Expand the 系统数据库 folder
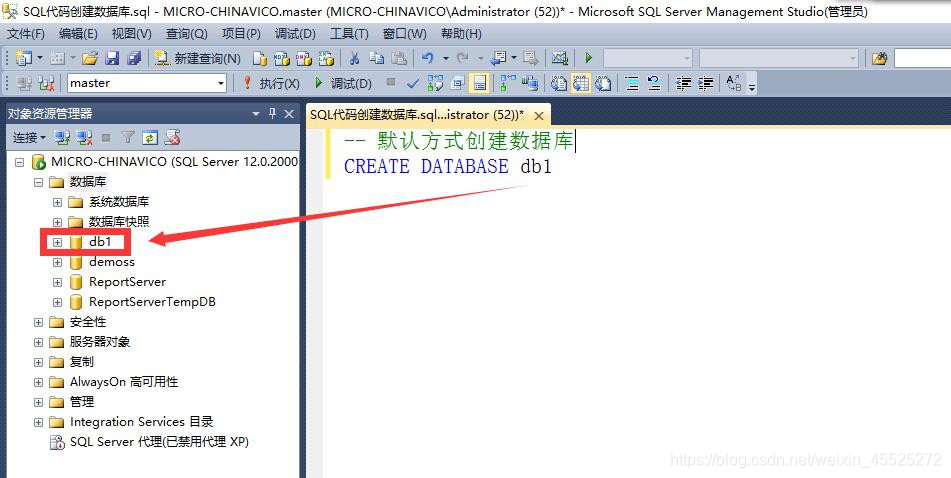The image size is (951, 478). (x=58, y=202)
